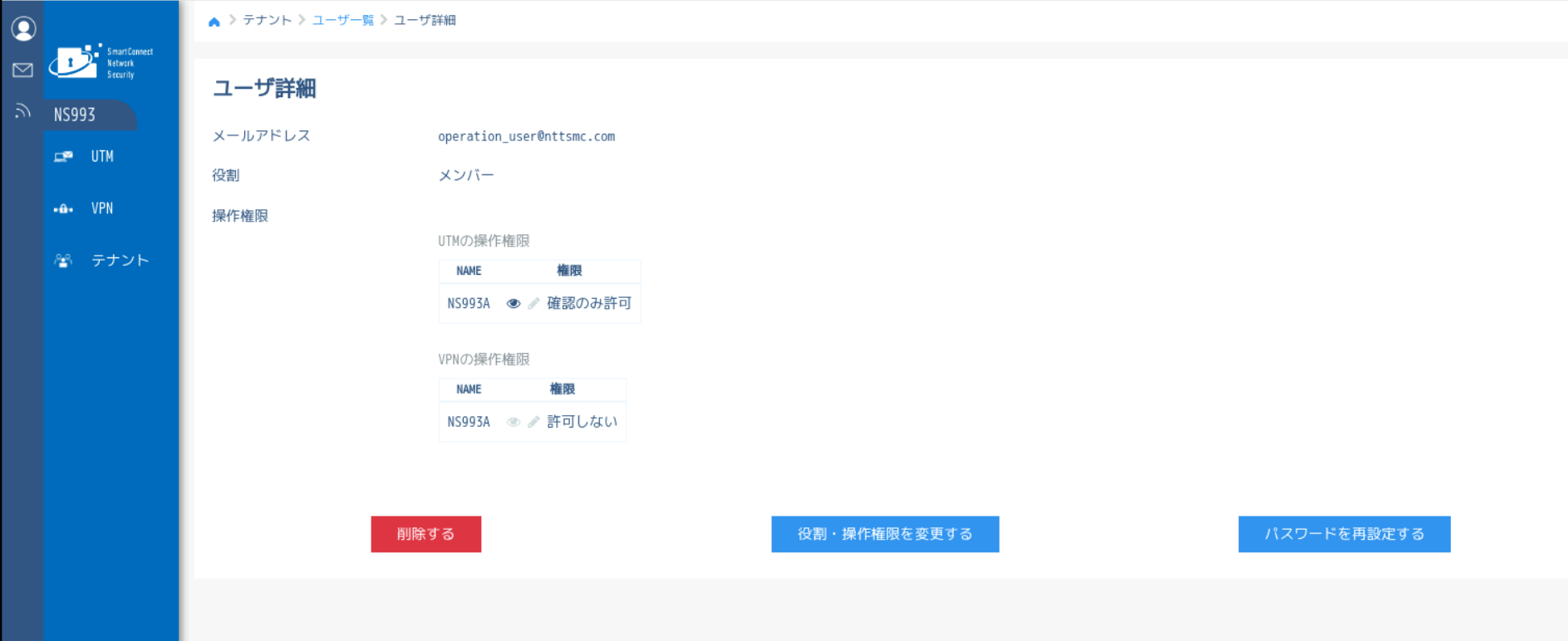Click the テナント breadcrumb text
Viewport: 1568px width, 641px height.
pyautogui.click(x=267, y=20)
